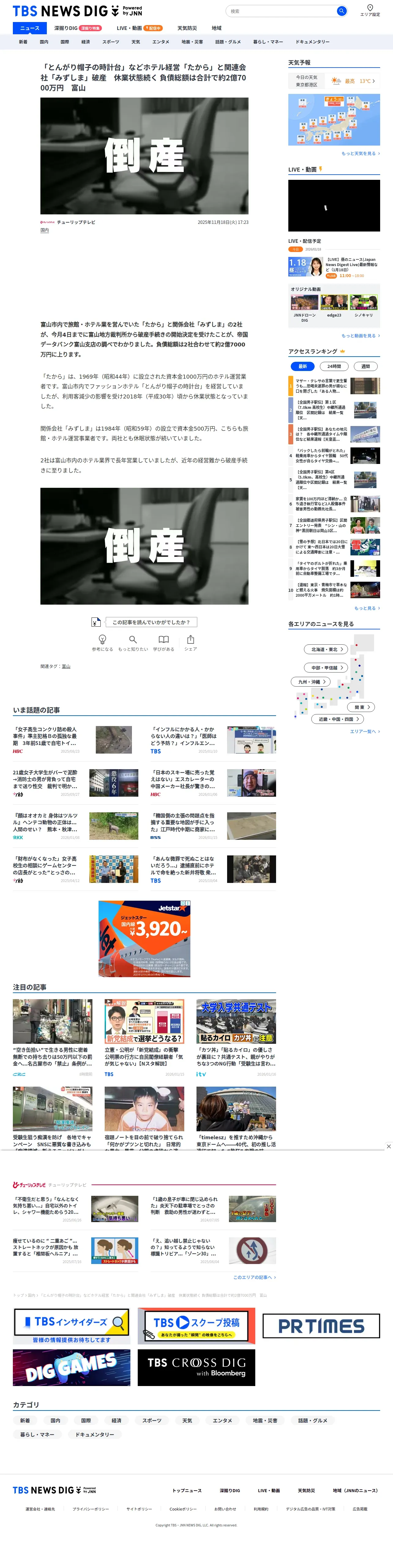Click the もっと知りたい magnifier reaction icon

[x=133, y=639]
